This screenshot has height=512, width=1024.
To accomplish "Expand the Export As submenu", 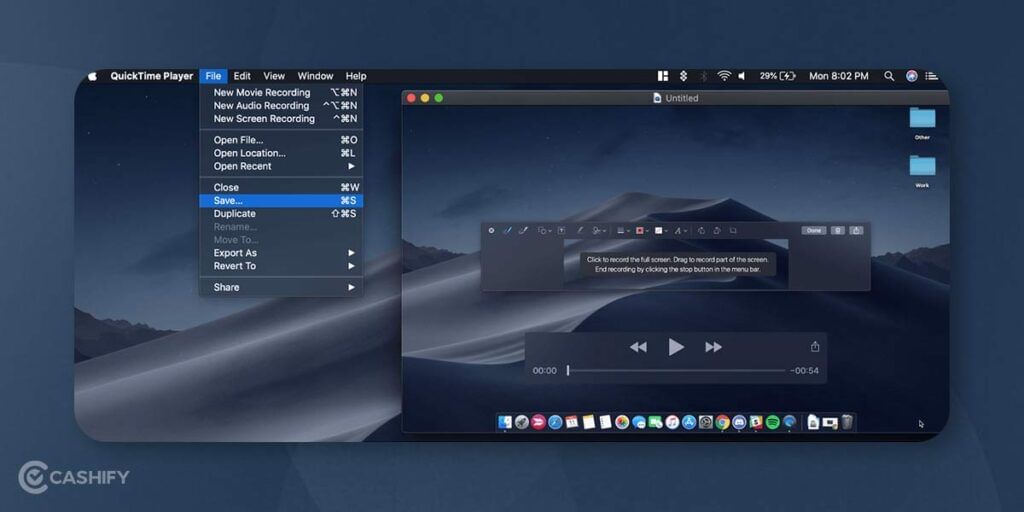I will point(281,253).
